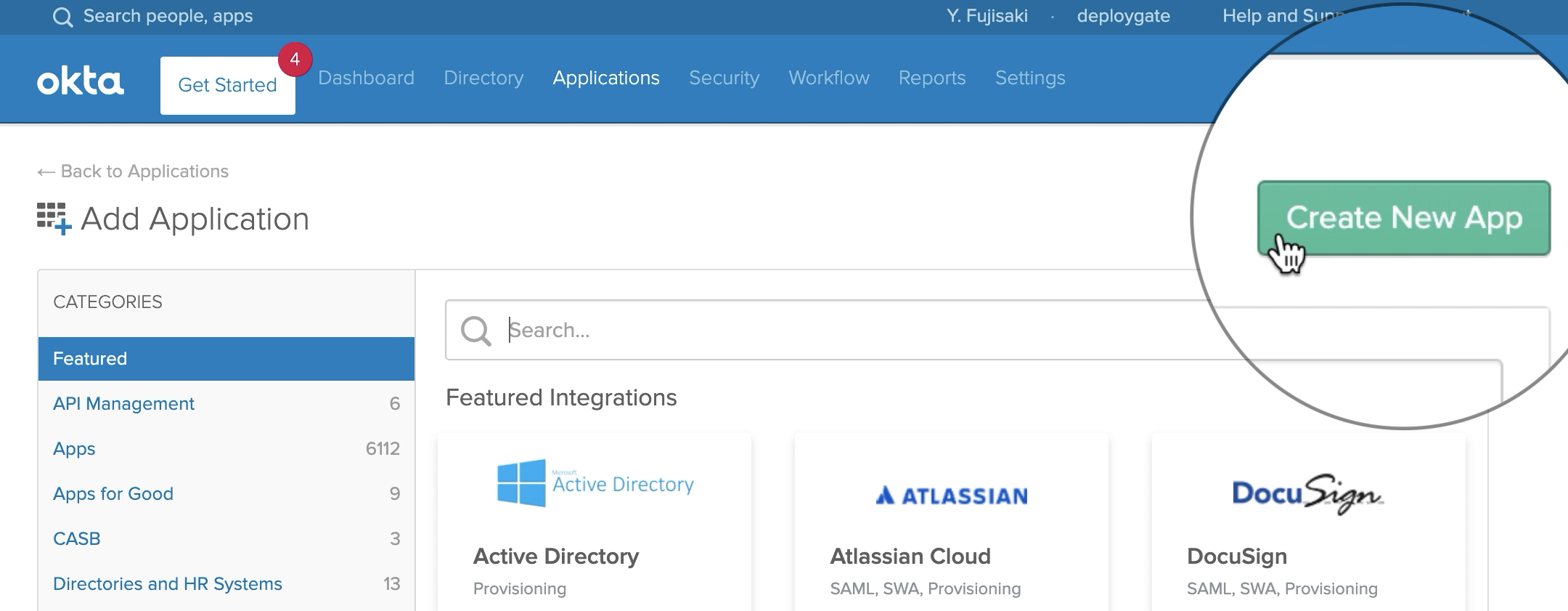Select the CASB category
Viewport: 1568px width, 611px height.
pyautogui.click(x=226, y=539)
